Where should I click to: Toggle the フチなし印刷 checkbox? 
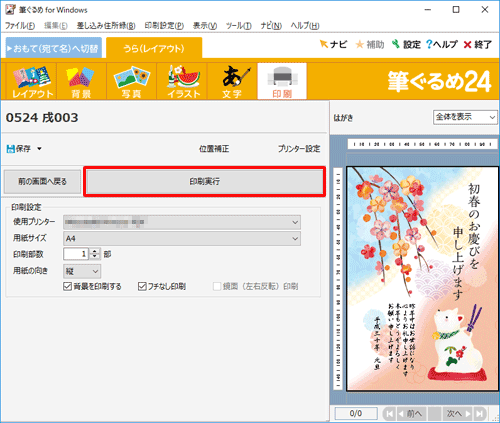142,286
